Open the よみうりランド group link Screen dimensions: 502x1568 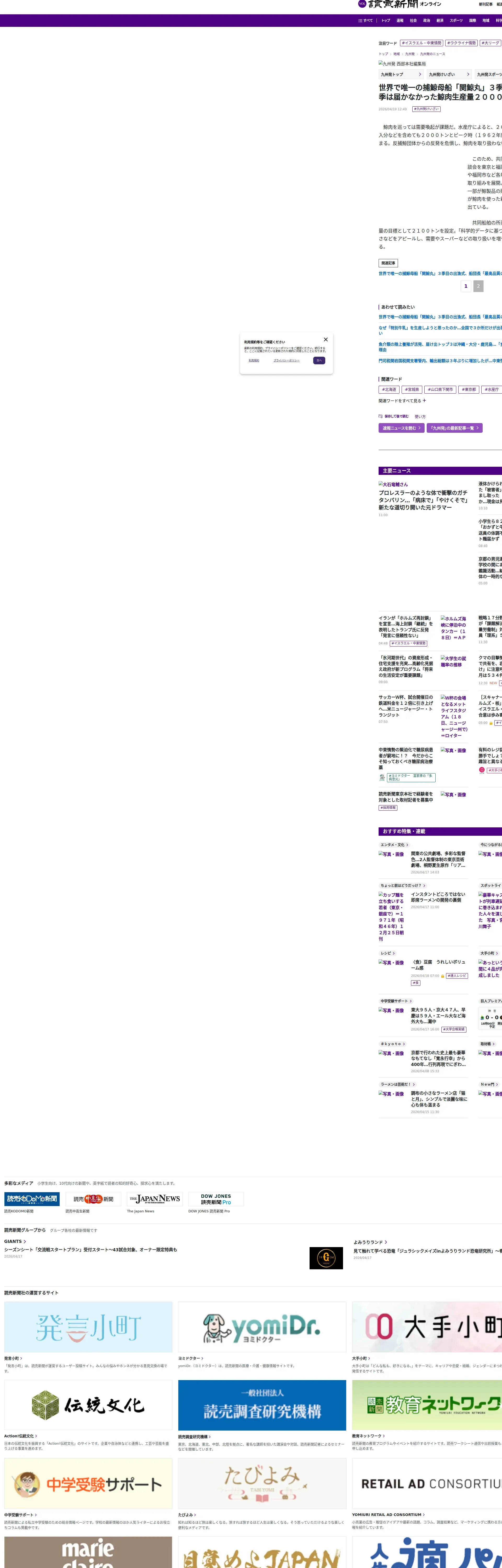[x=370, y=1242]
